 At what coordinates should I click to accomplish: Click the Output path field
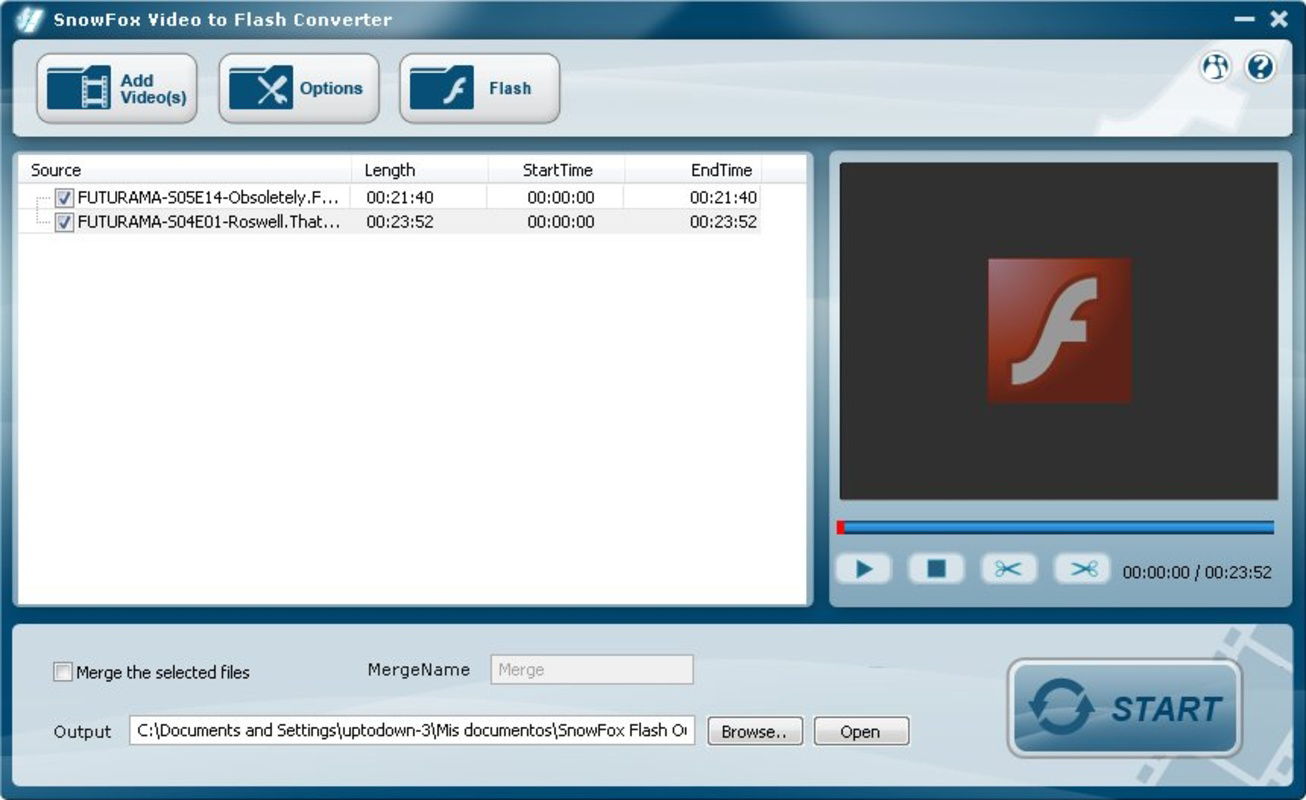(412, 731)
